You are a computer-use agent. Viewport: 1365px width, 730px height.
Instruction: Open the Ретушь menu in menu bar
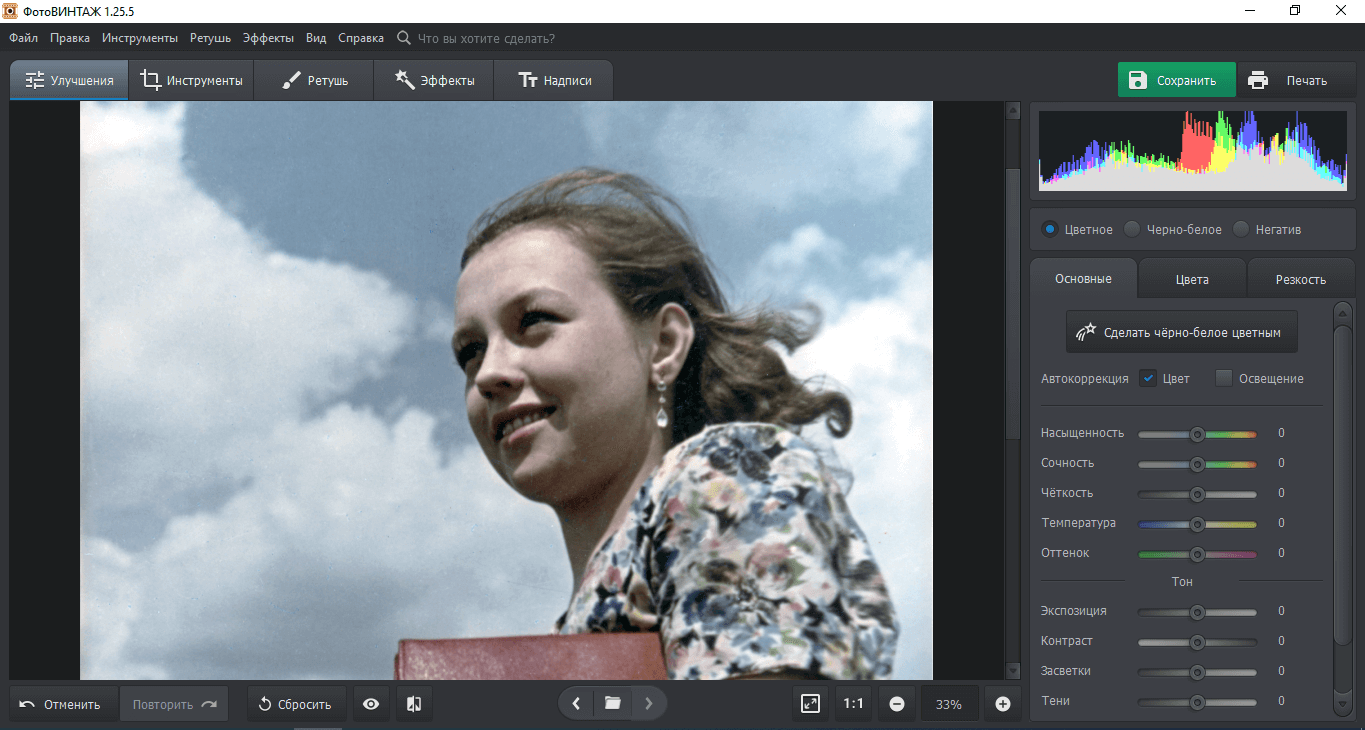coord(210,38)
